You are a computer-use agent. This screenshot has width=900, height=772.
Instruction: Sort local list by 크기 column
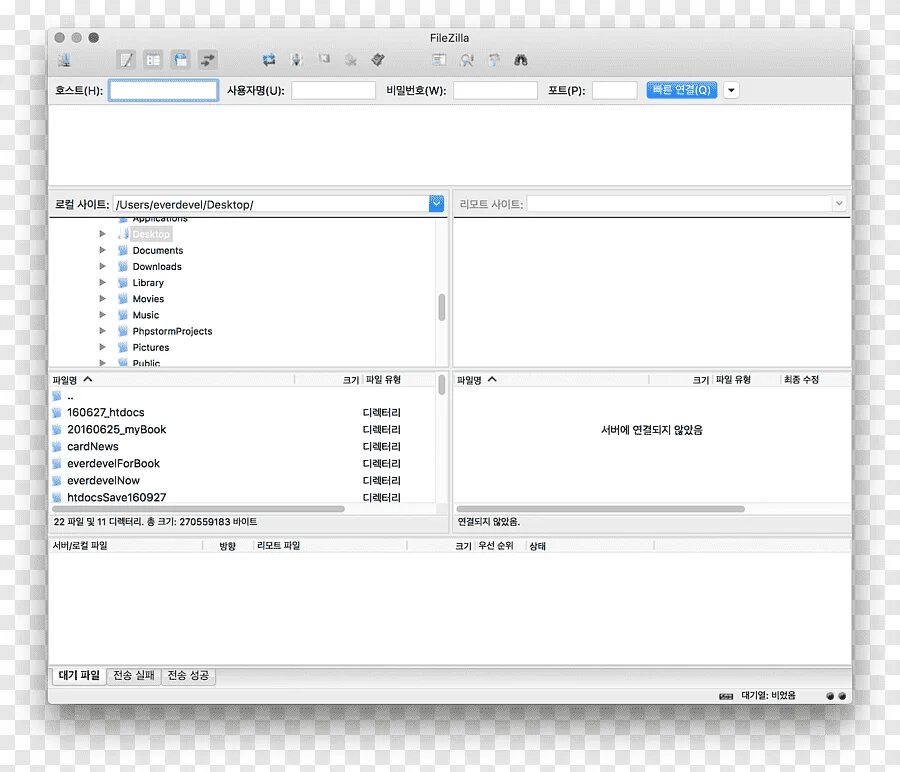[x=328, y=380]
